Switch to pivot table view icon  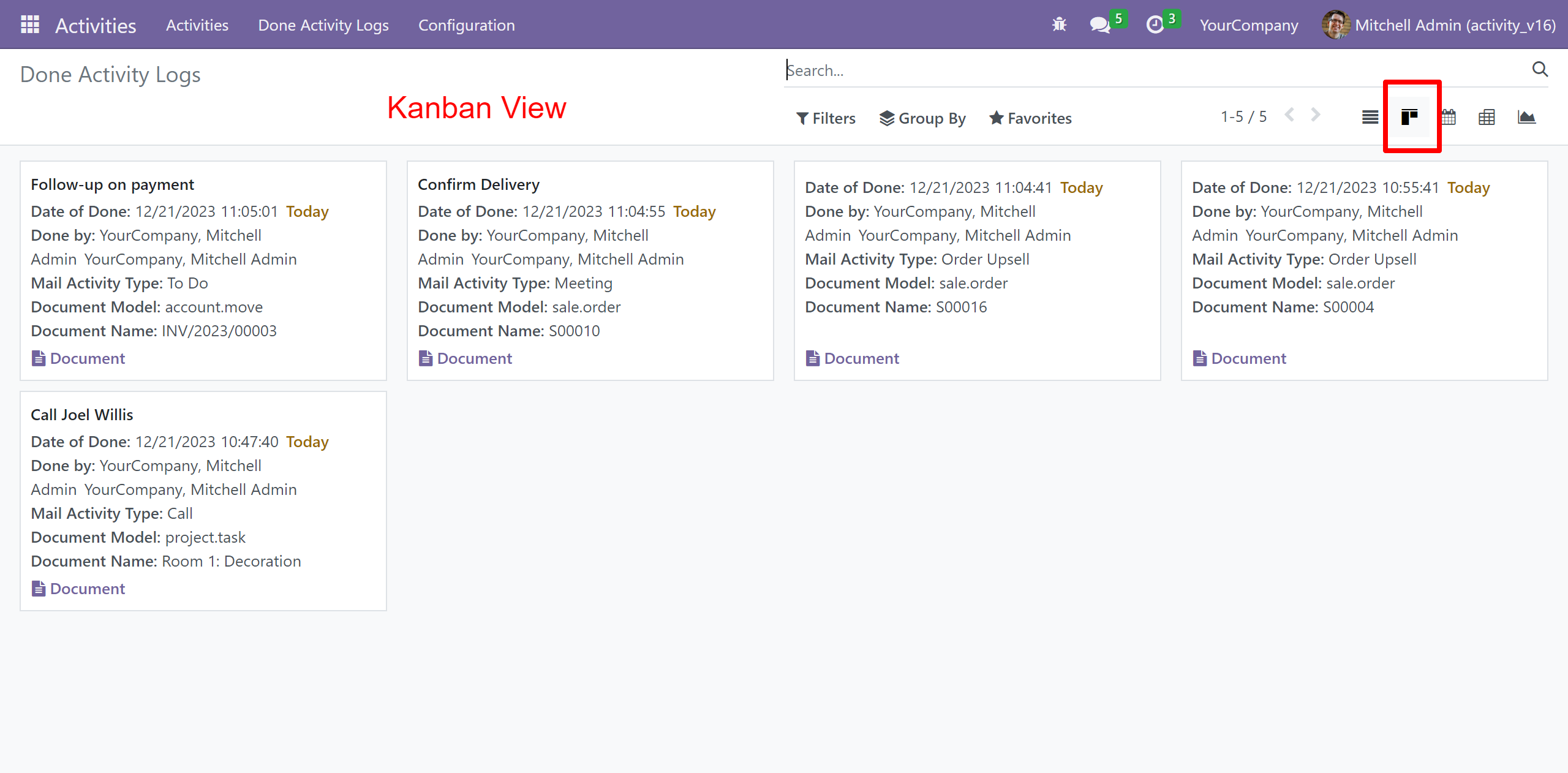[1487, 117]
